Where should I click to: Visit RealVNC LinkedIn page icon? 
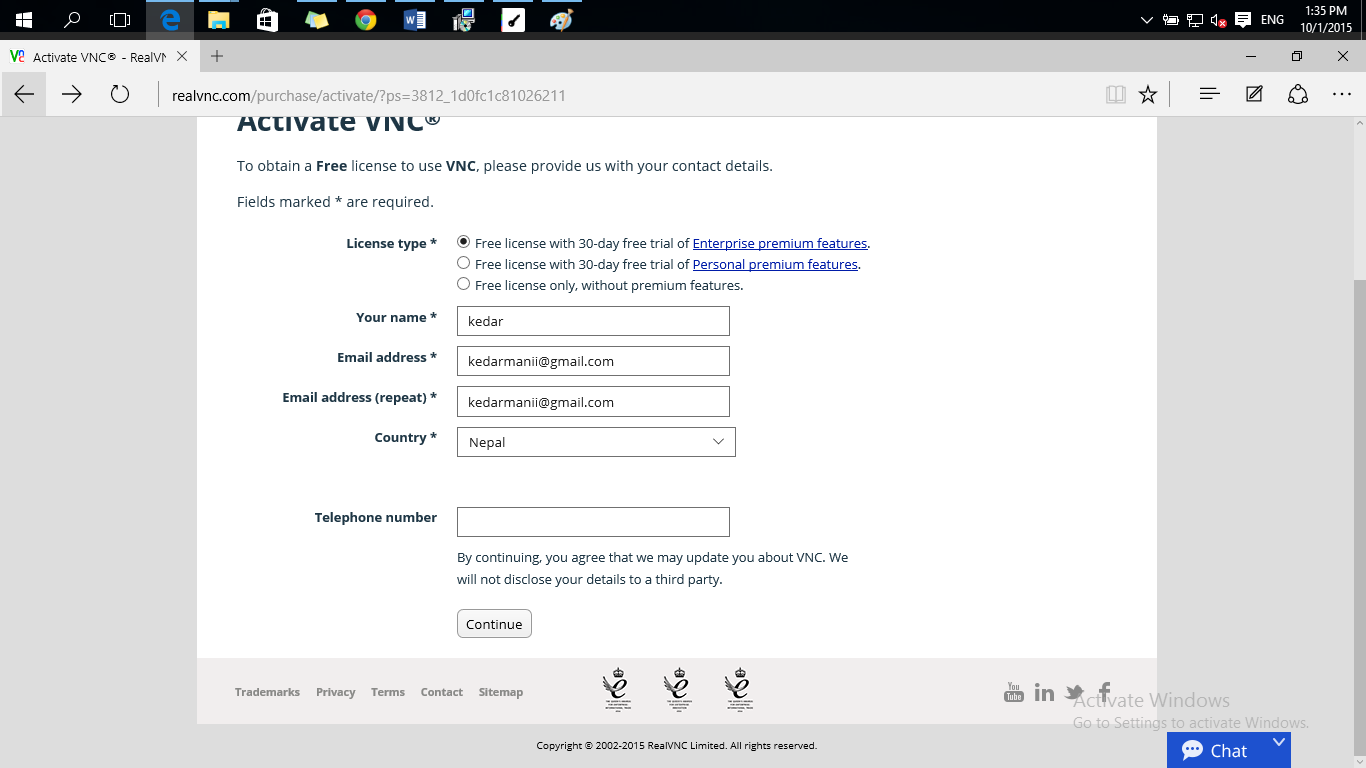tap(1044, 692)
